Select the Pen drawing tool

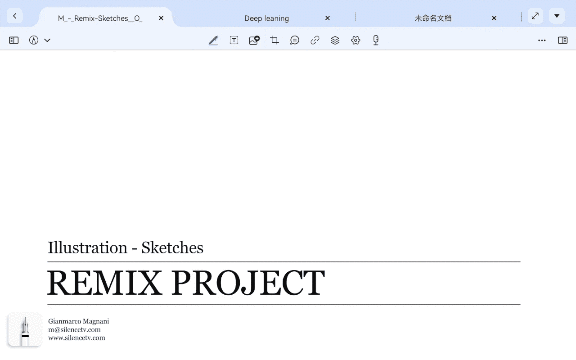click(x=213, y=40)
